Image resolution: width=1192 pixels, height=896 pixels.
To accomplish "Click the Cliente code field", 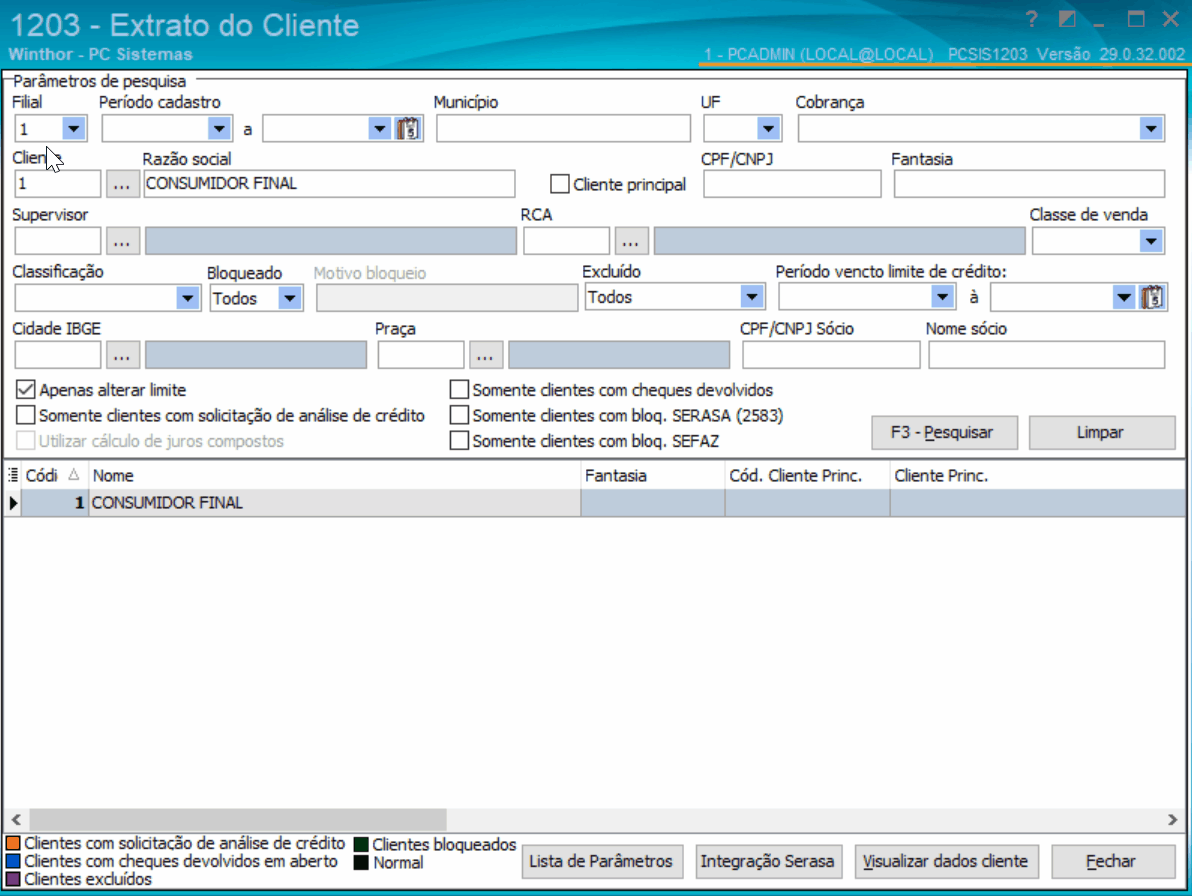I will 58,184.
